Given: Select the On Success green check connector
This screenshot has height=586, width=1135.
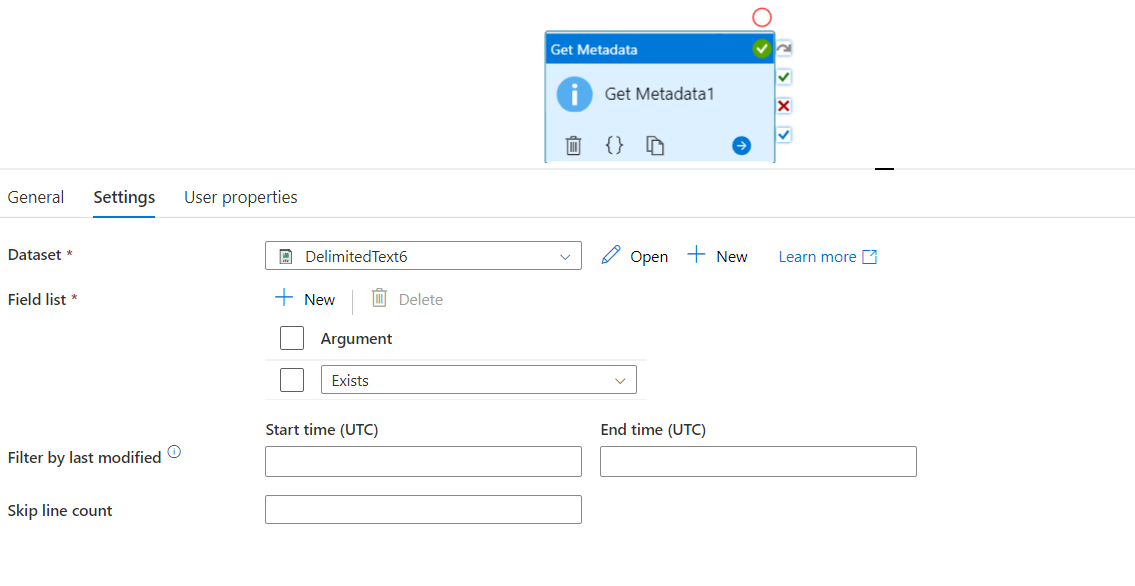Looking at the screenshot, I should (784, 77).
